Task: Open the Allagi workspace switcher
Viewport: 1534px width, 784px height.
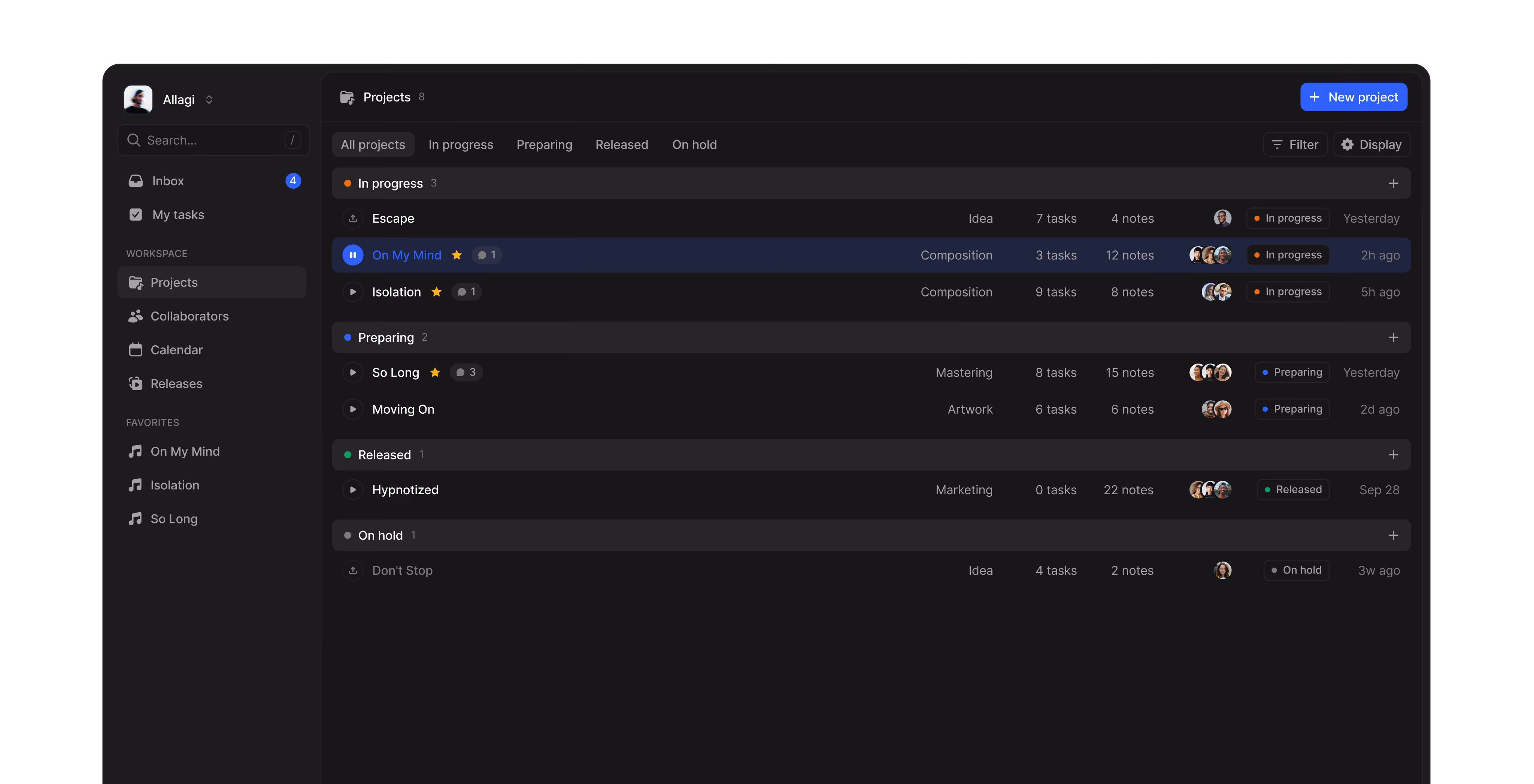Action: click(x=169, y=100)
